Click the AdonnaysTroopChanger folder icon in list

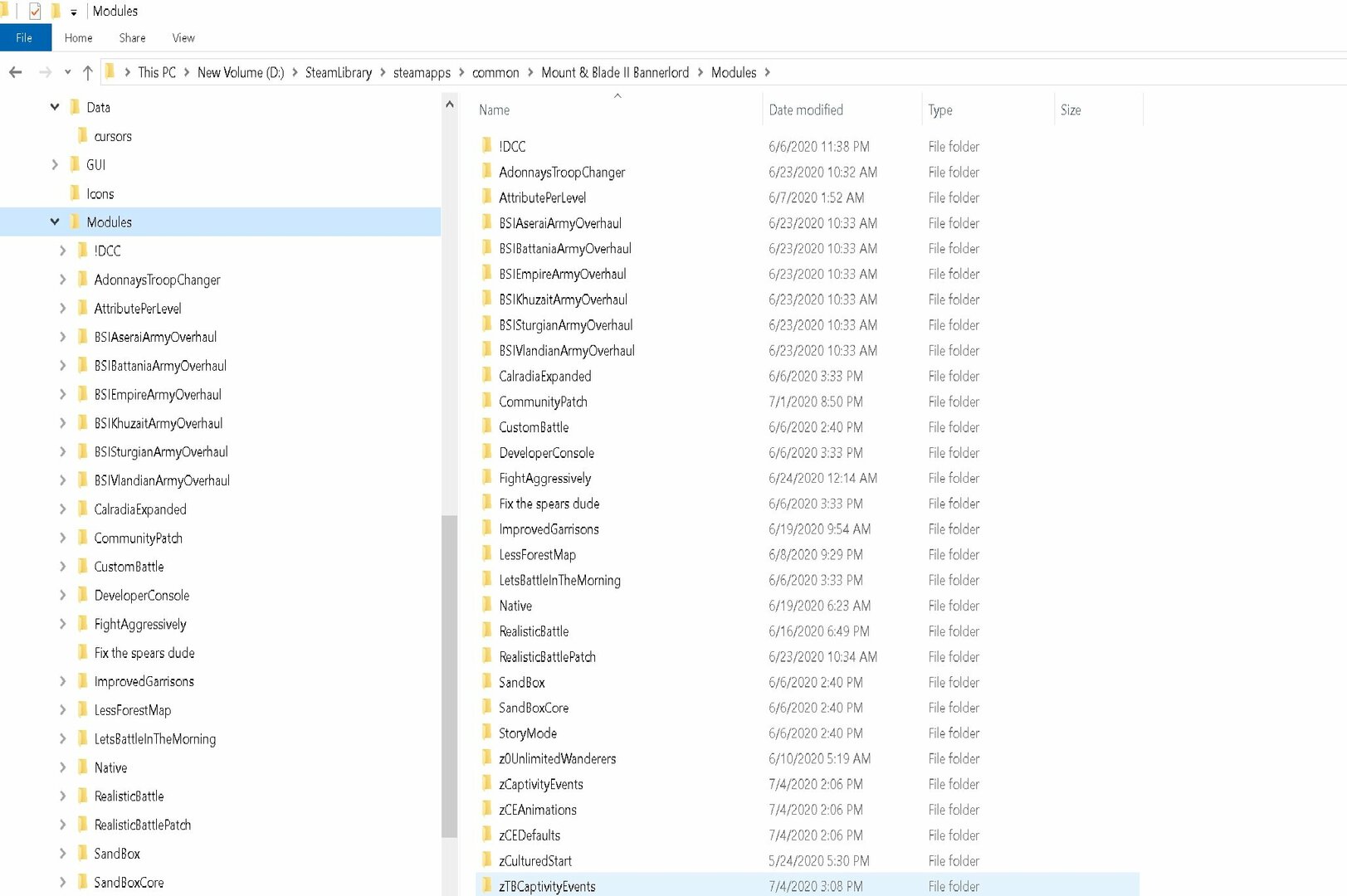tap(487, 172)
